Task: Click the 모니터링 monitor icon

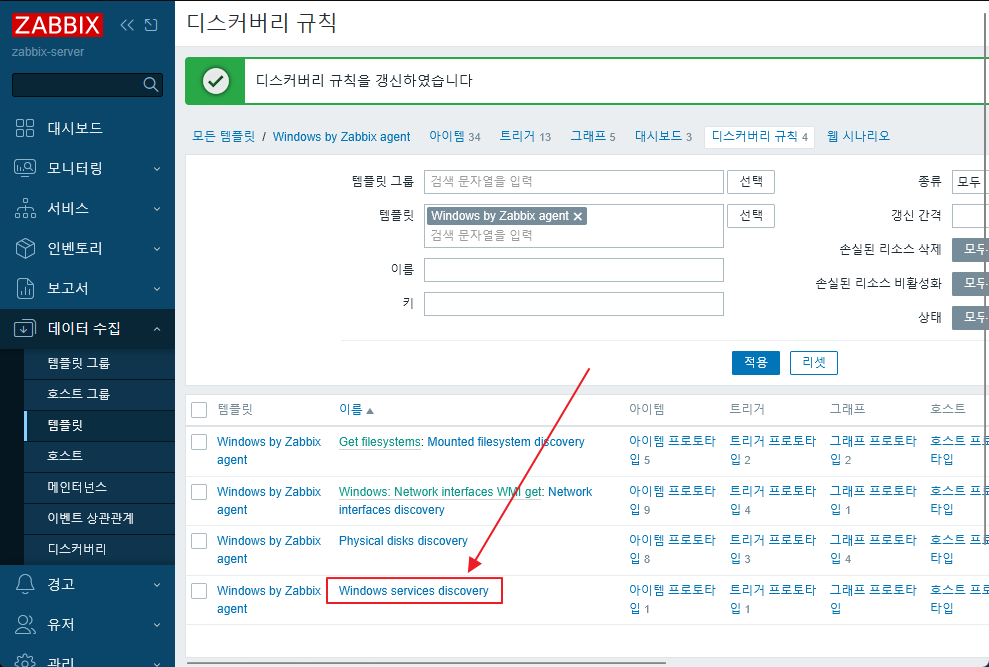Action: [x=25, y=168]
